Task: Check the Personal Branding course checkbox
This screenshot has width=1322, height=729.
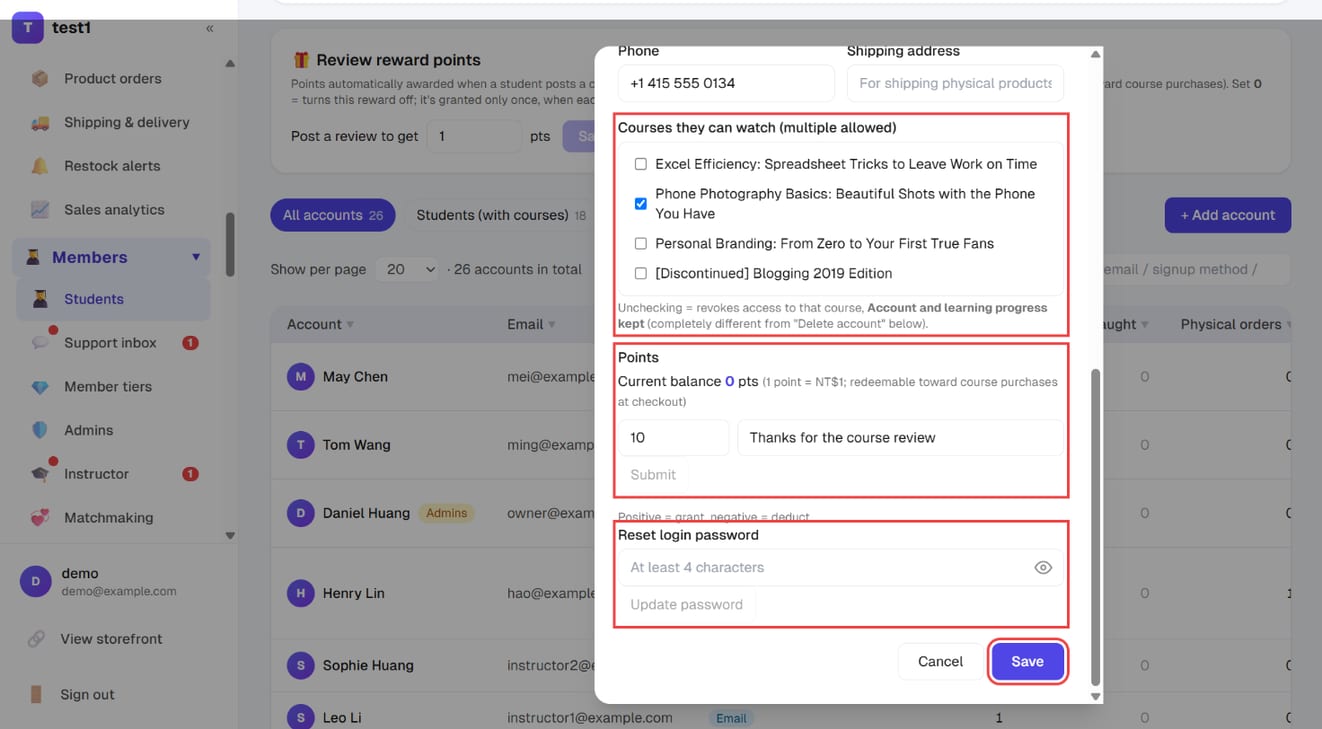Action: coord(641,243)
